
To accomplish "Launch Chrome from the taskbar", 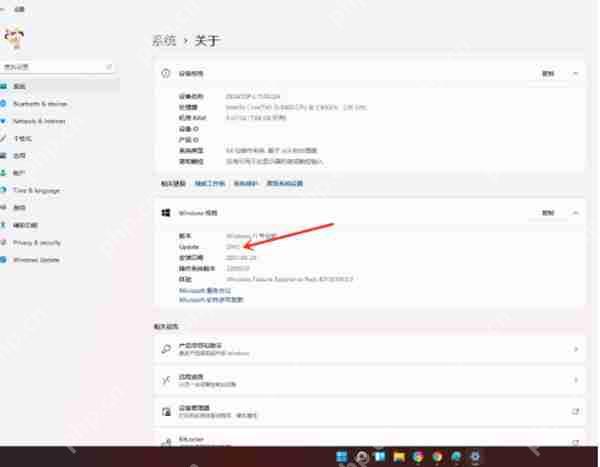I will pos(437,456).
